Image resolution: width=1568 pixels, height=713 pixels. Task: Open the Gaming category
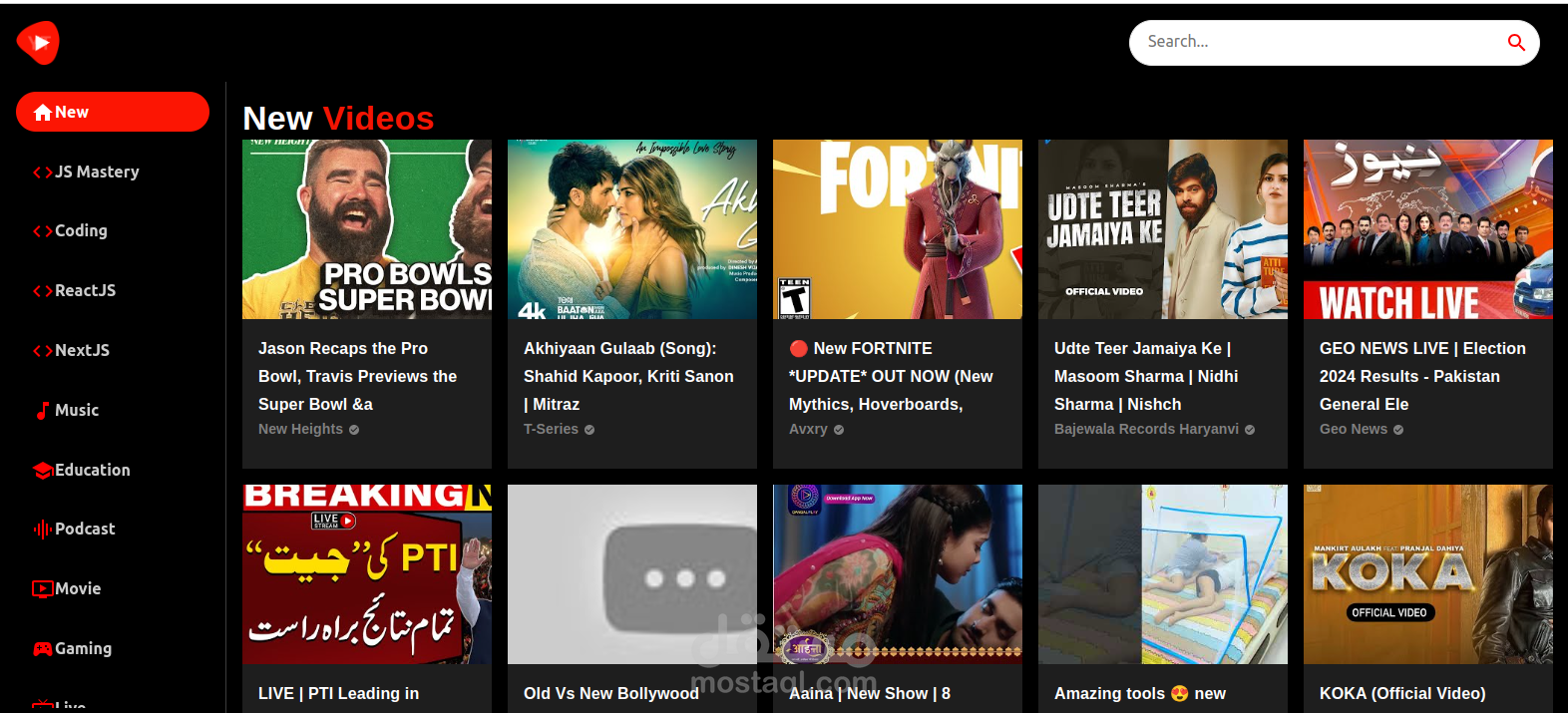point(113,648)
